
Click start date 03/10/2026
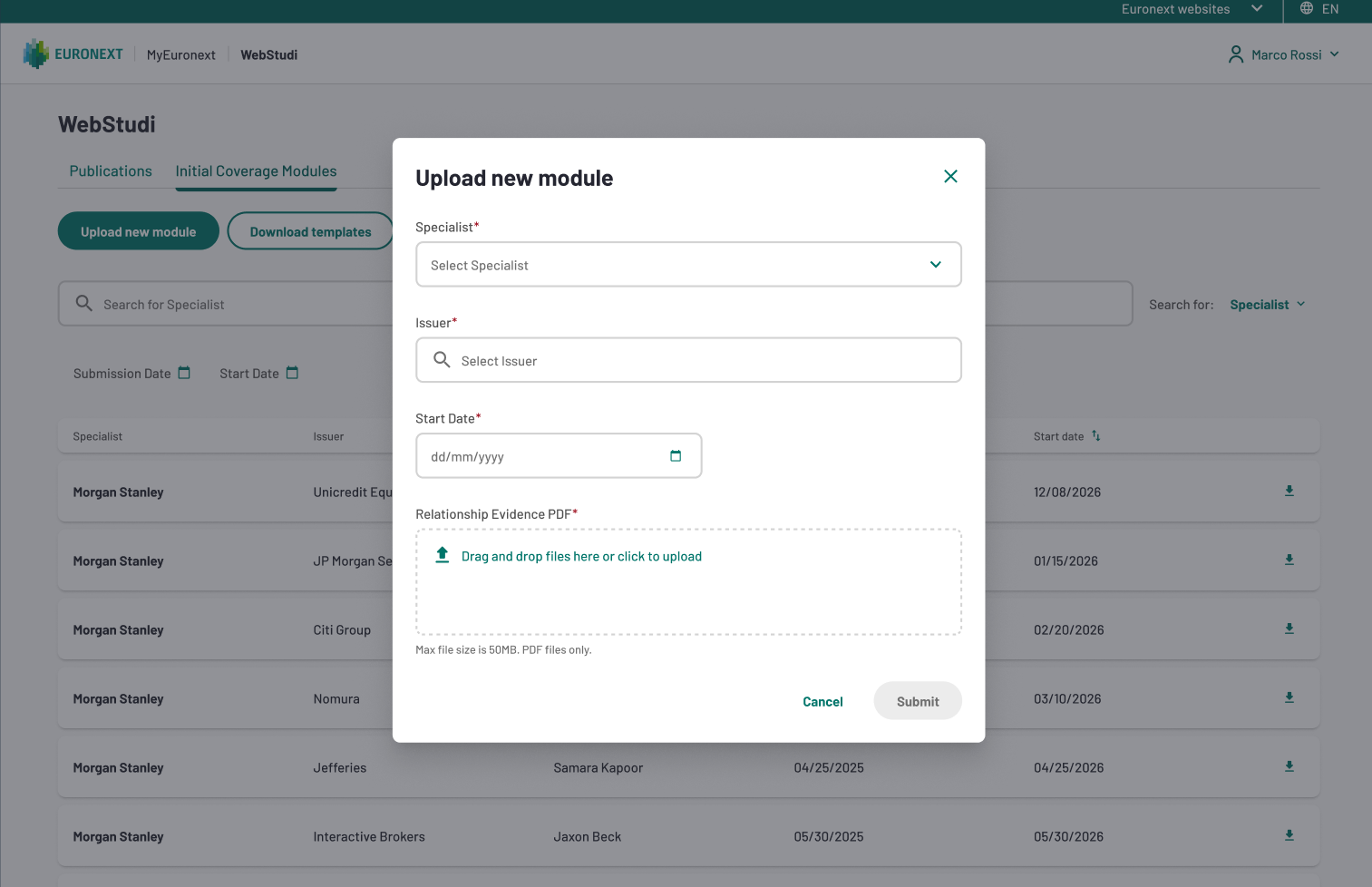coord(1067,699)
